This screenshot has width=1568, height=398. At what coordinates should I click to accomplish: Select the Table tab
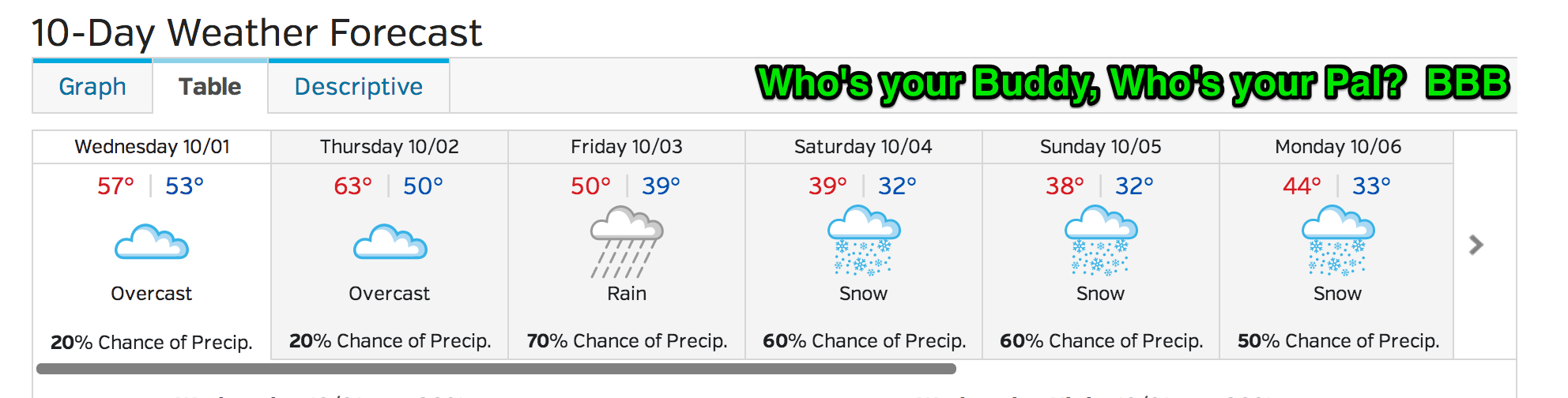pyautogui.click(x=210, y=86)
